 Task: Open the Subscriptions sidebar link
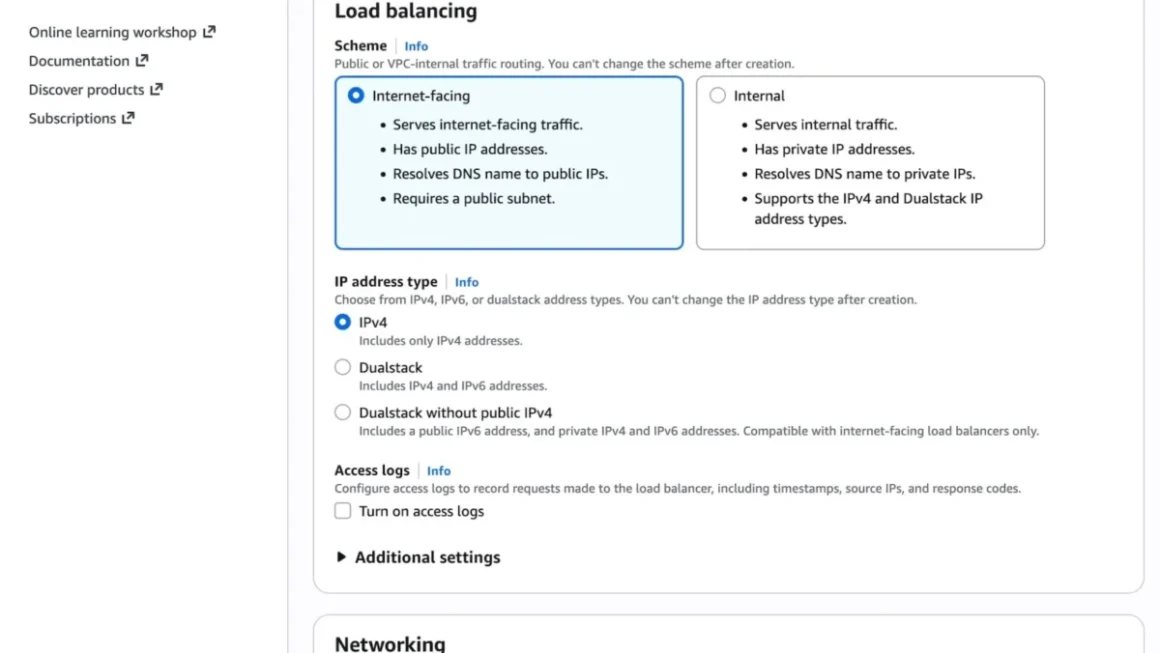pyautogui.click(x=72, y=118)
